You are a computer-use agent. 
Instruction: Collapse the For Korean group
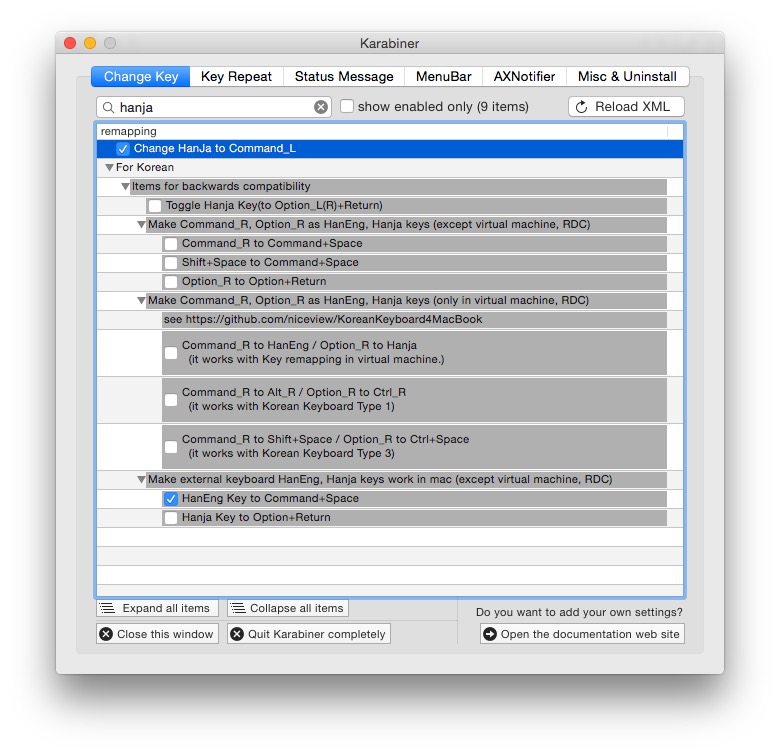109,168
